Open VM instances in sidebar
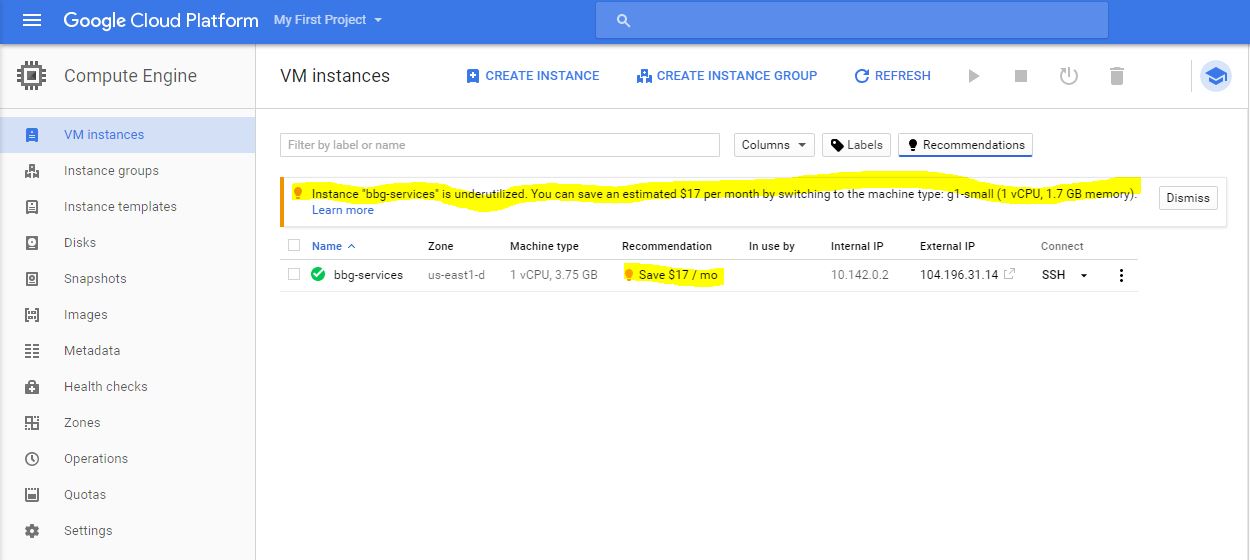This screenshot has height=560, width=1250. point(127,135)
